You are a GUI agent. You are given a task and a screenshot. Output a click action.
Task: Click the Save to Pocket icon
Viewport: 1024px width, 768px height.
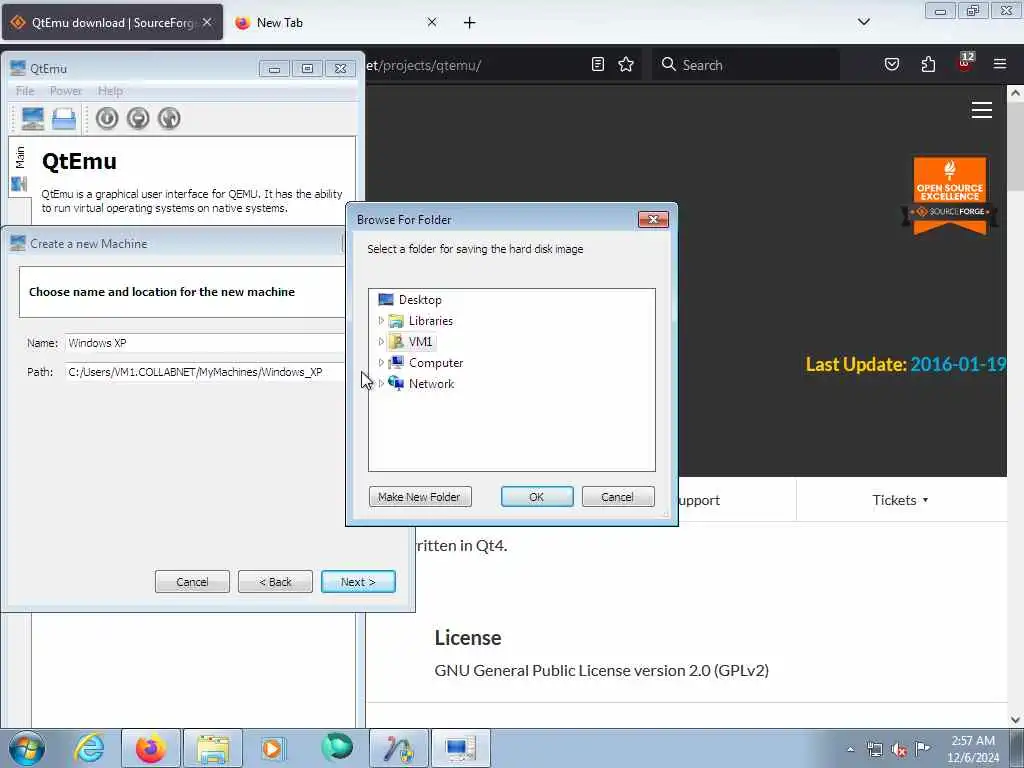892,64
